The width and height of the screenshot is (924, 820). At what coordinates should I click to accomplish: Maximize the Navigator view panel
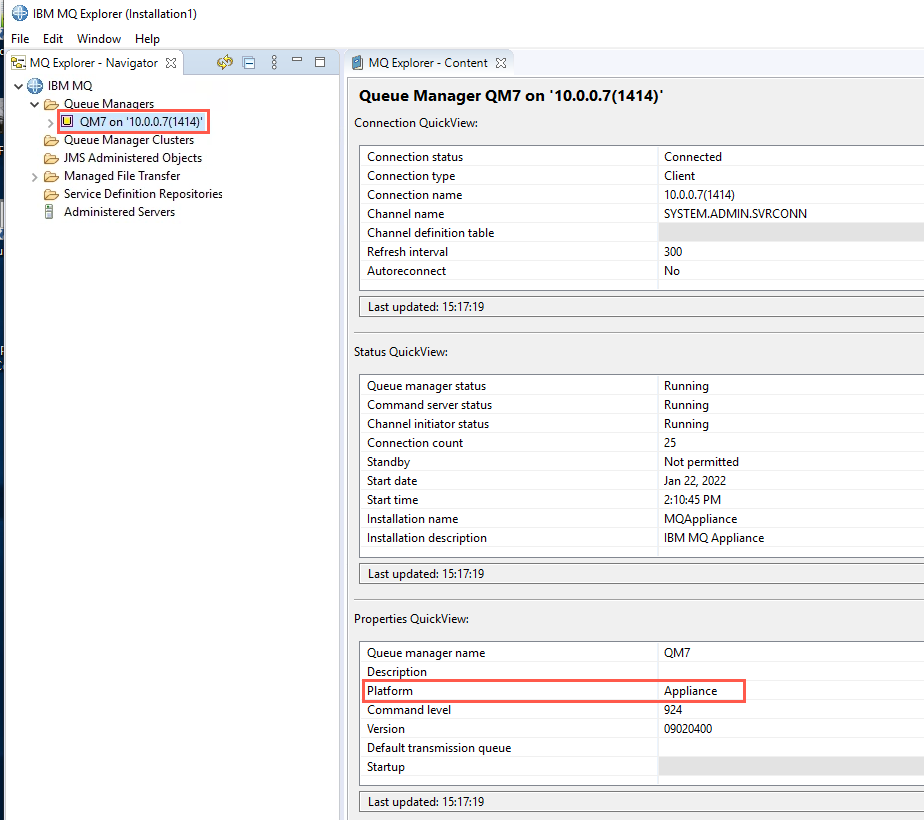(x=320, y=62)
